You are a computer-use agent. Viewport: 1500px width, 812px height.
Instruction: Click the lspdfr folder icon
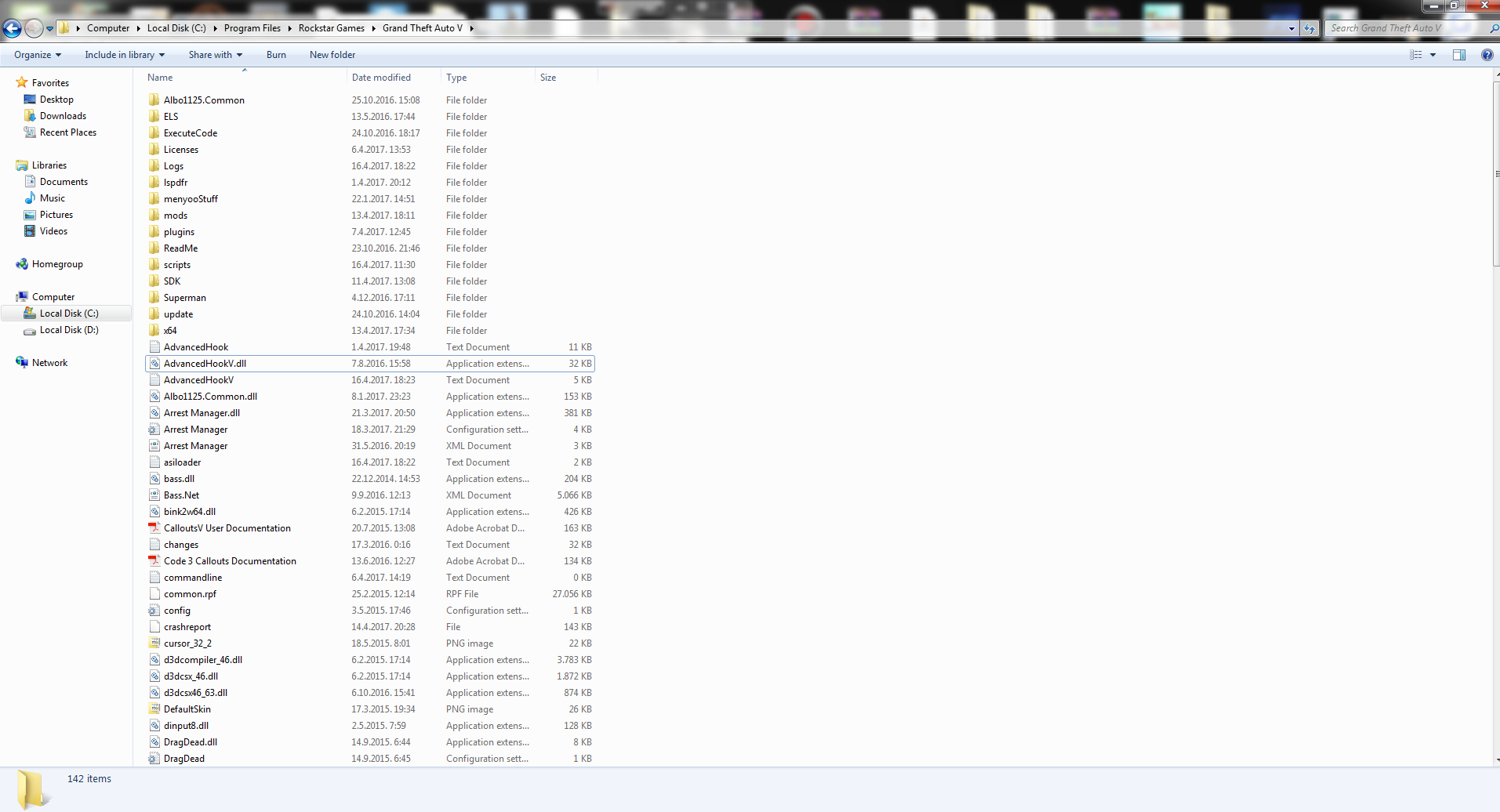(154, 182)
